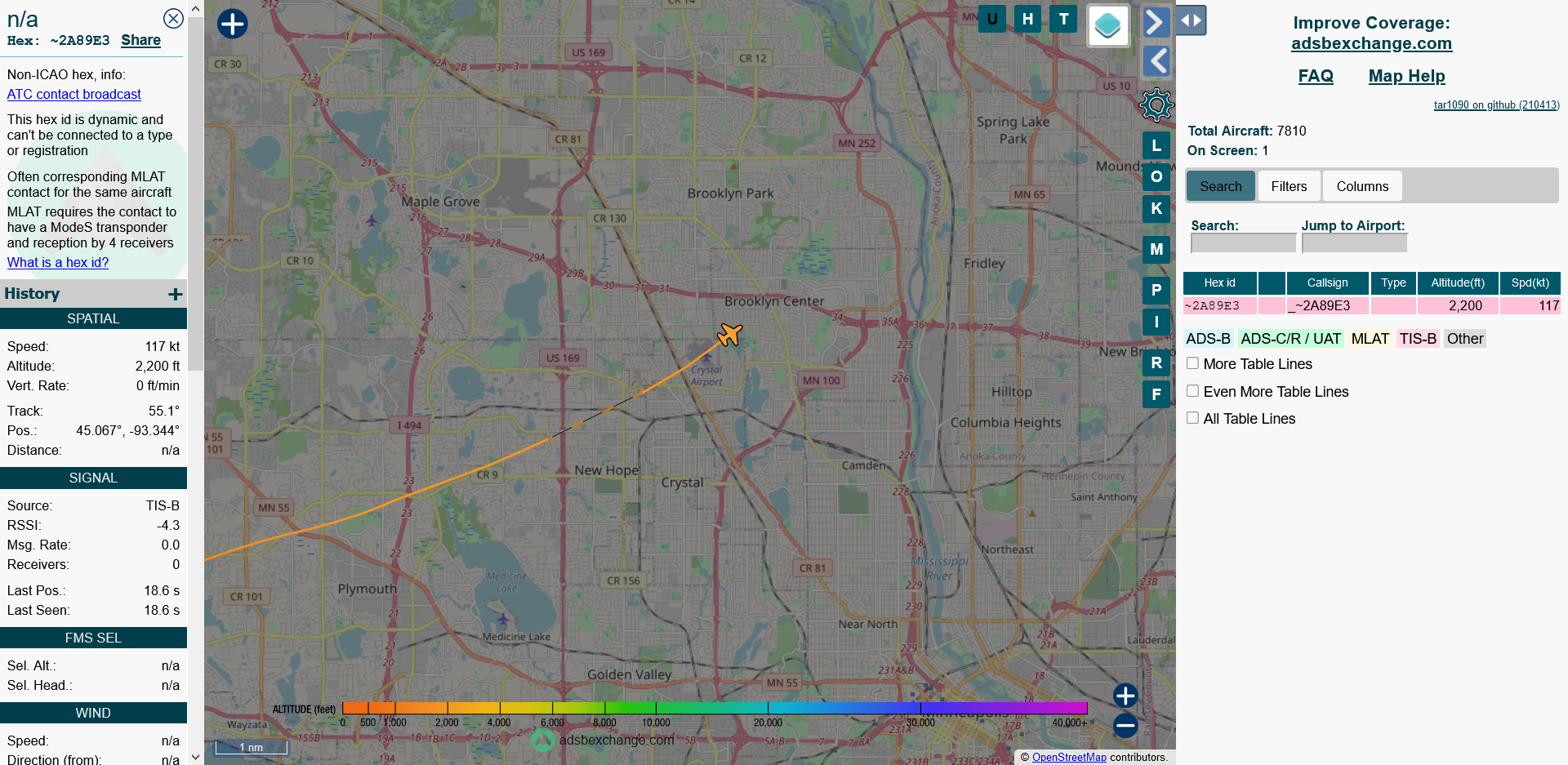This screenshot has width=1568, height=765.
Task: Click the 1 nm map scale indicator
Action: [252, 747]
